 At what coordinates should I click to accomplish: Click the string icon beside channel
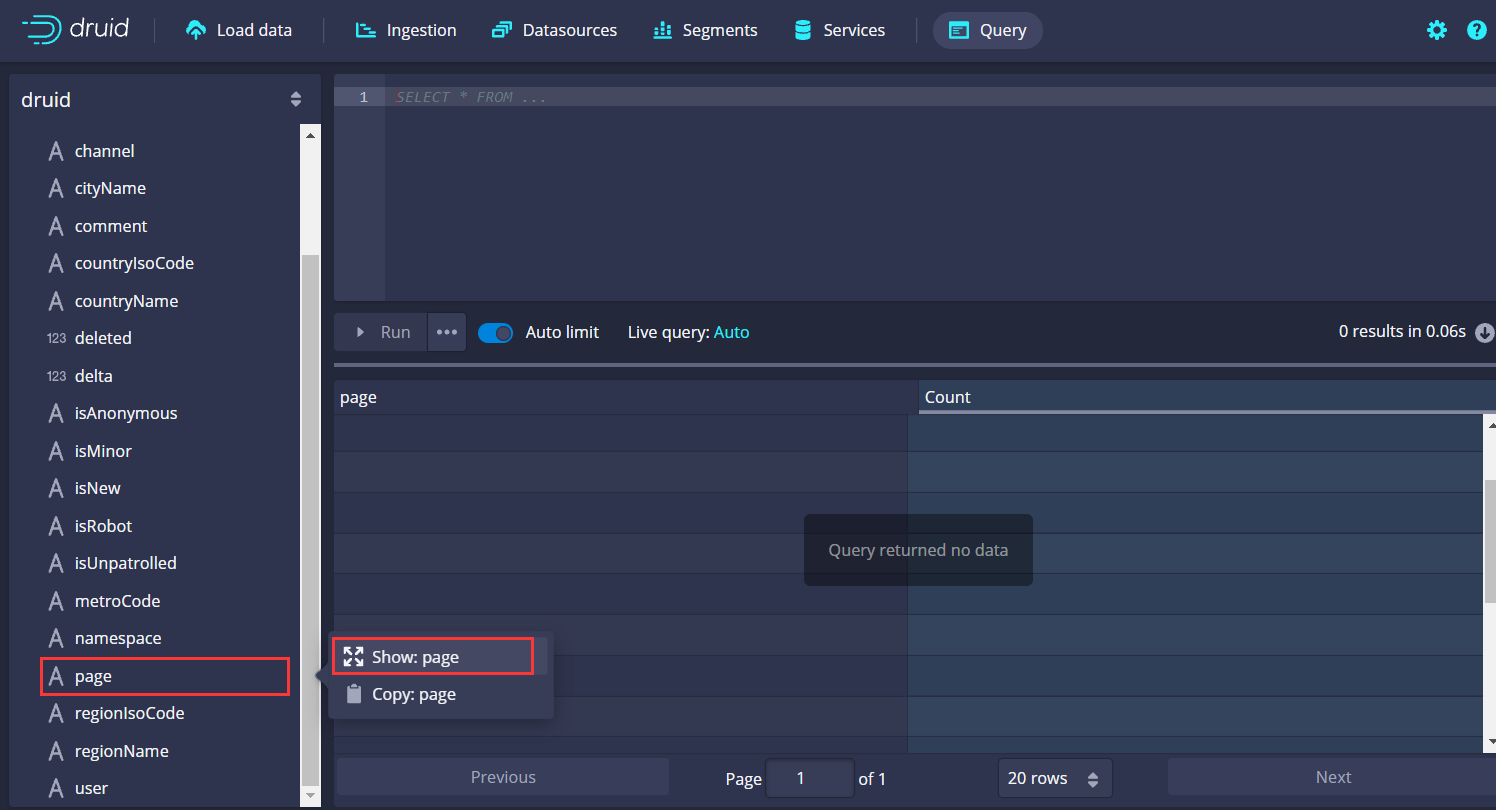coord(56,151)
